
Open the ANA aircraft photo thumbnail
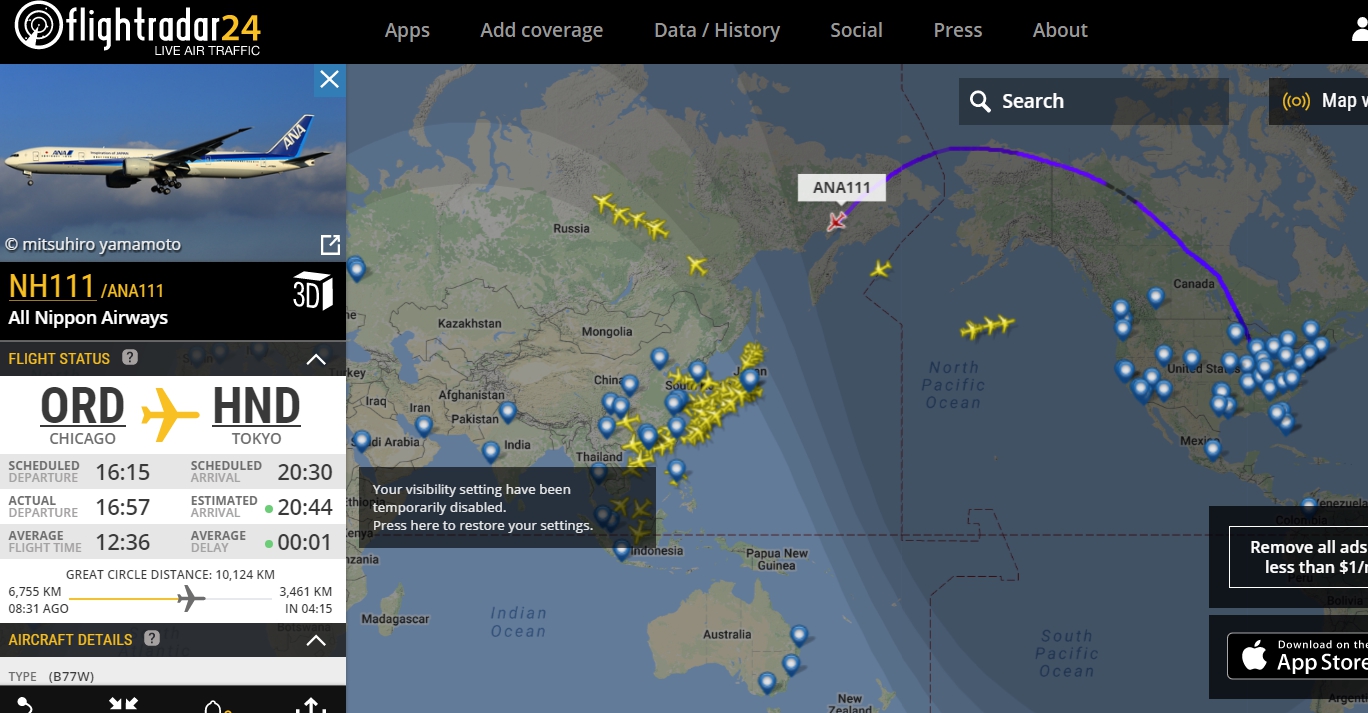[x=173, y=163]
